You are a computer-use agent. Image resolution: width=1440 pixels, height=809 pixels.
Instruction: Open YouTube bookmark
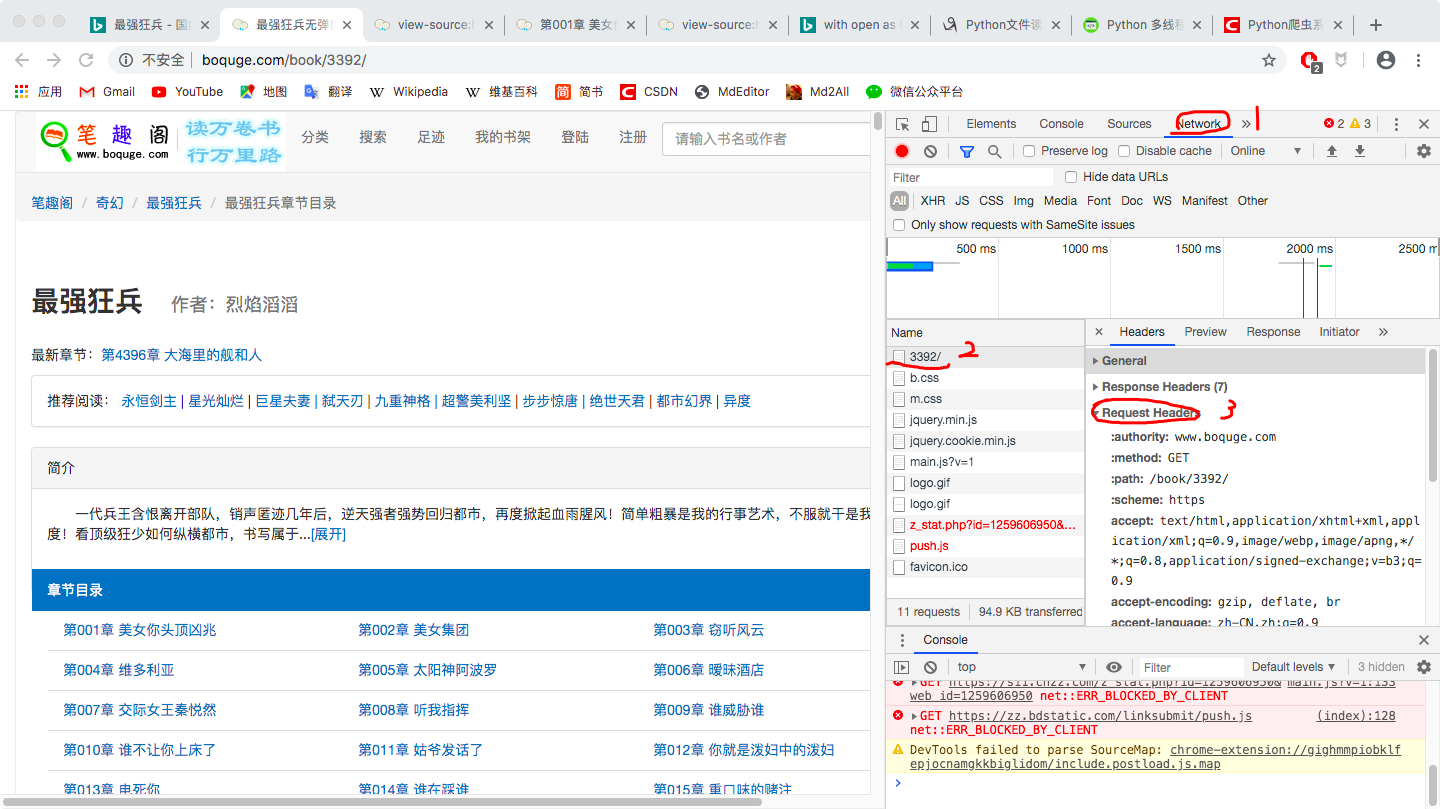187,91
